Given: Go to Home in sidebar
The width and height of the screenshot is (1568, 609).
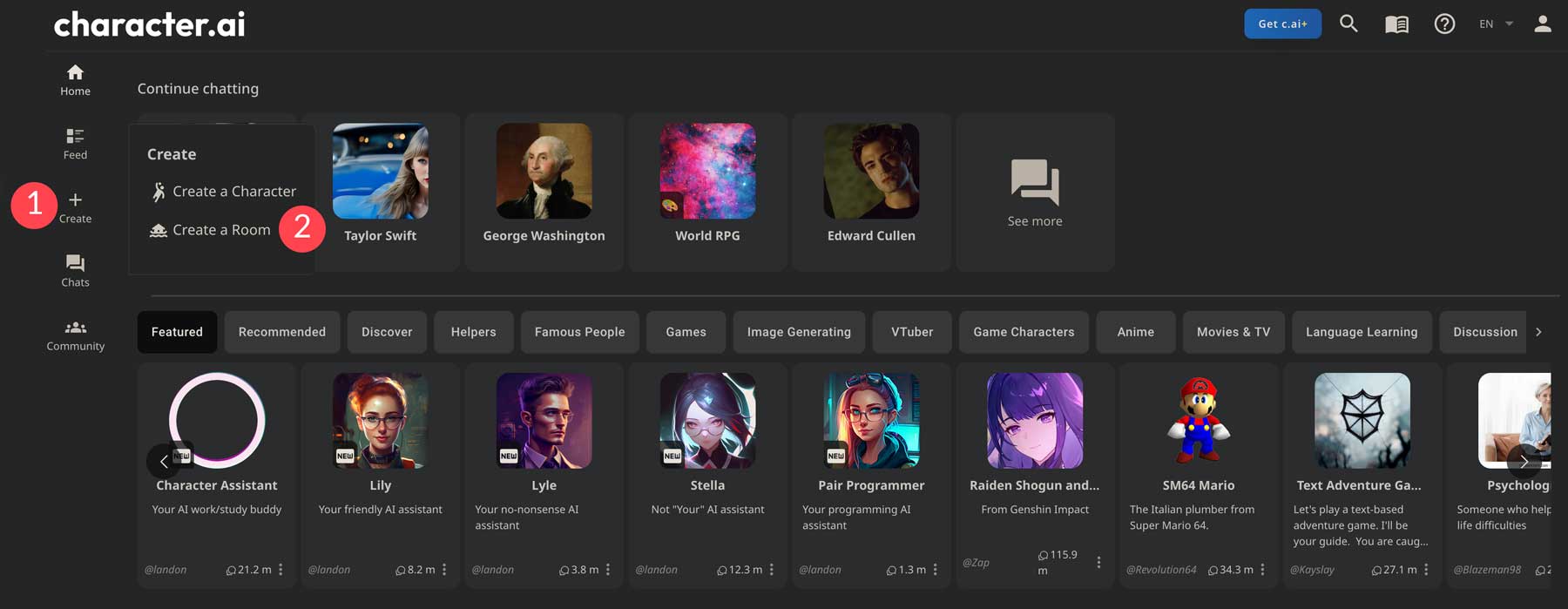Looking at the screenshot, I should click(75, 79).
